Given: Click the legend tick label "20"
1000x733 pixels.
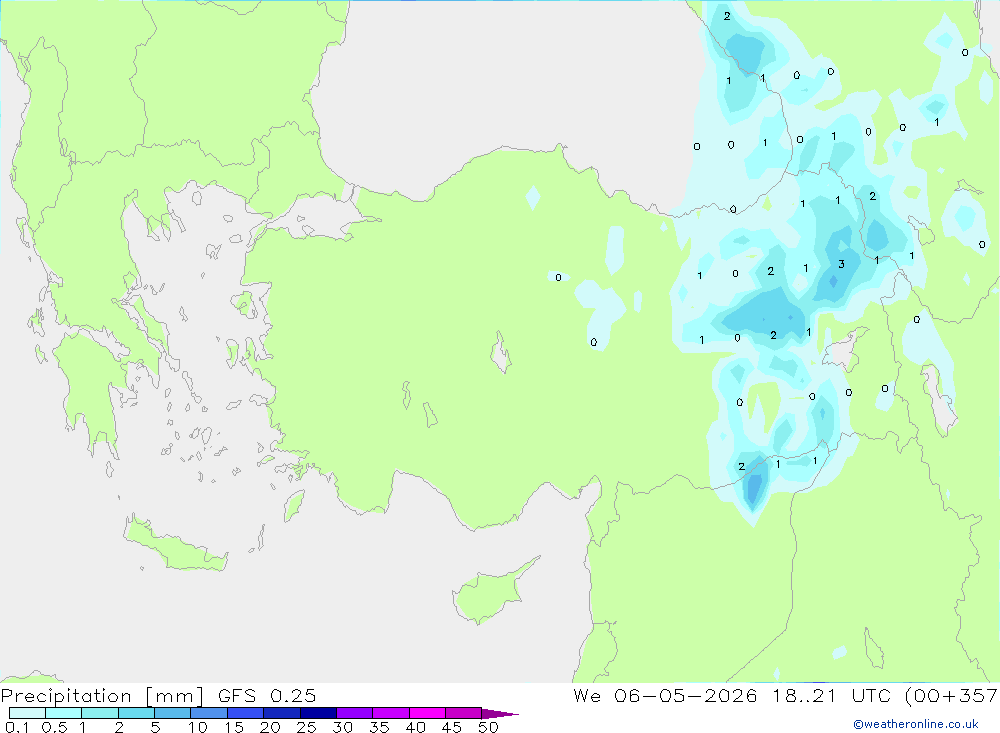Looking at the screenshot, I should click(270, 727).
